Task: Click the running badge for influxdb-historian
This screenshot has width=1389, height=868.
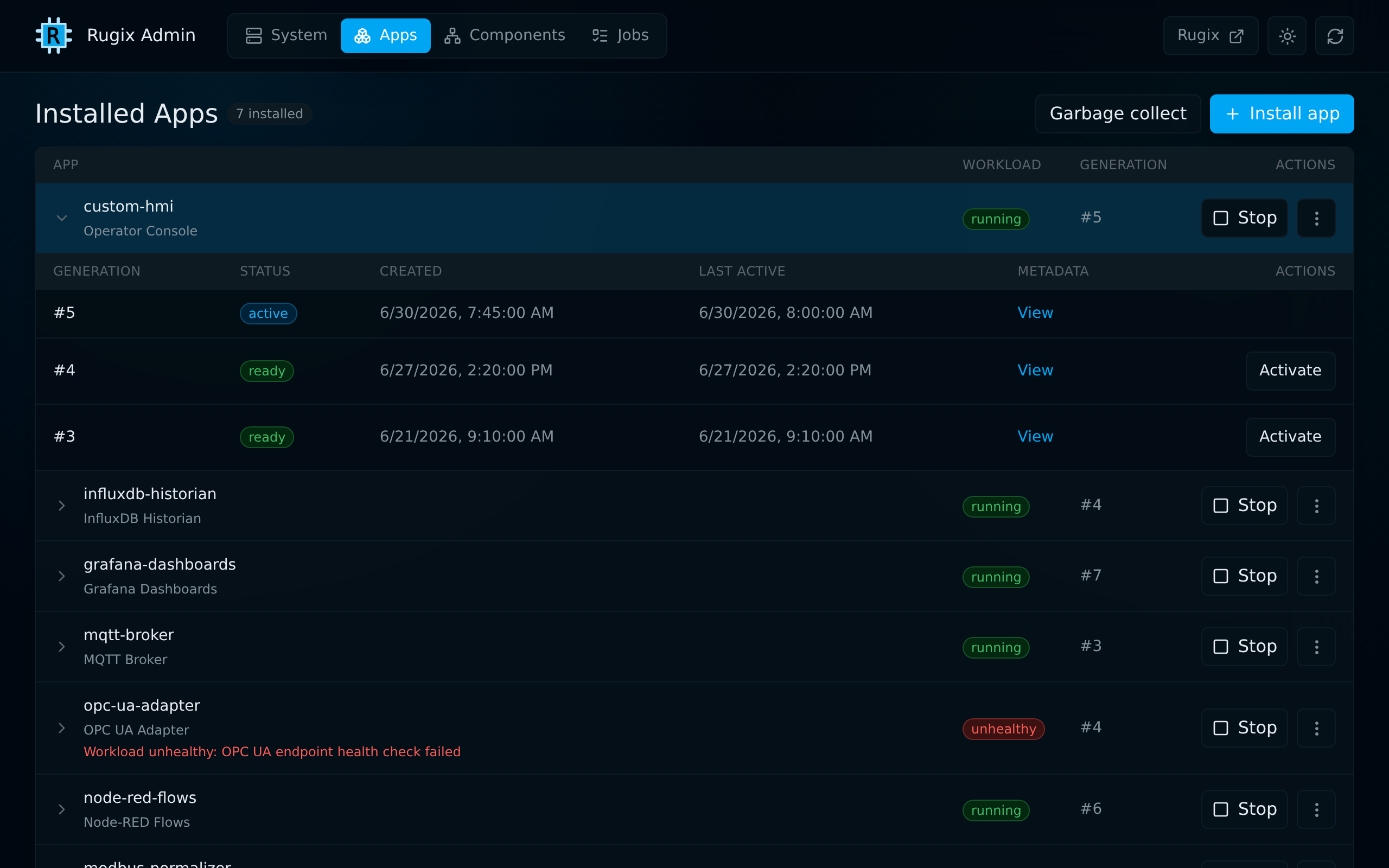Action: (996, 507)
